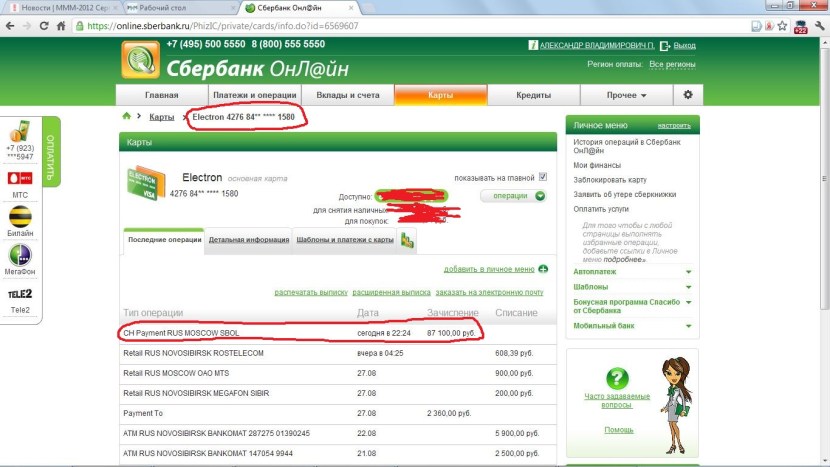
Task: Click the Electron Visa card image
Action: click(x=144, y=185)
